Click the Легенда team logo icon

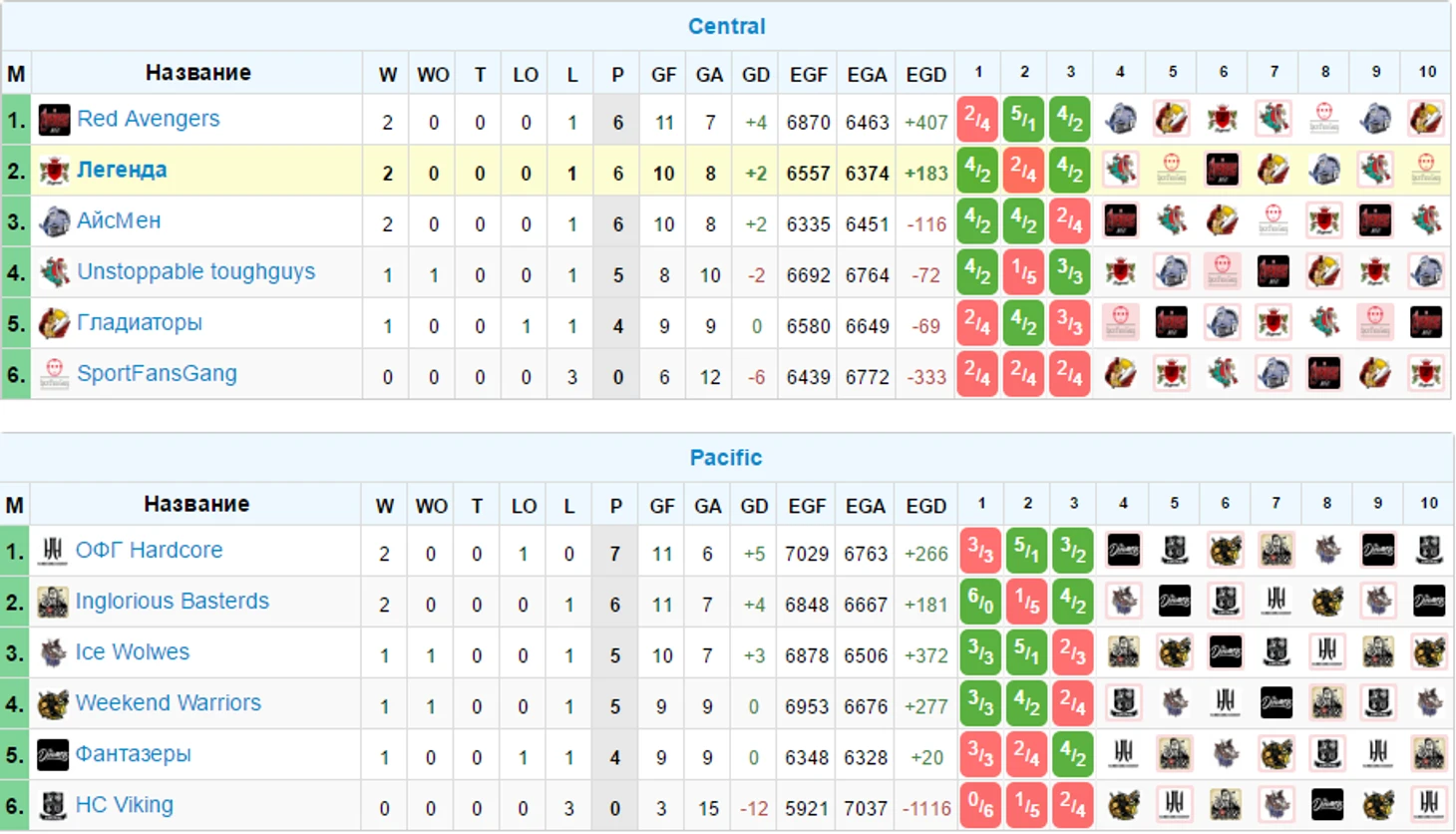54,171
